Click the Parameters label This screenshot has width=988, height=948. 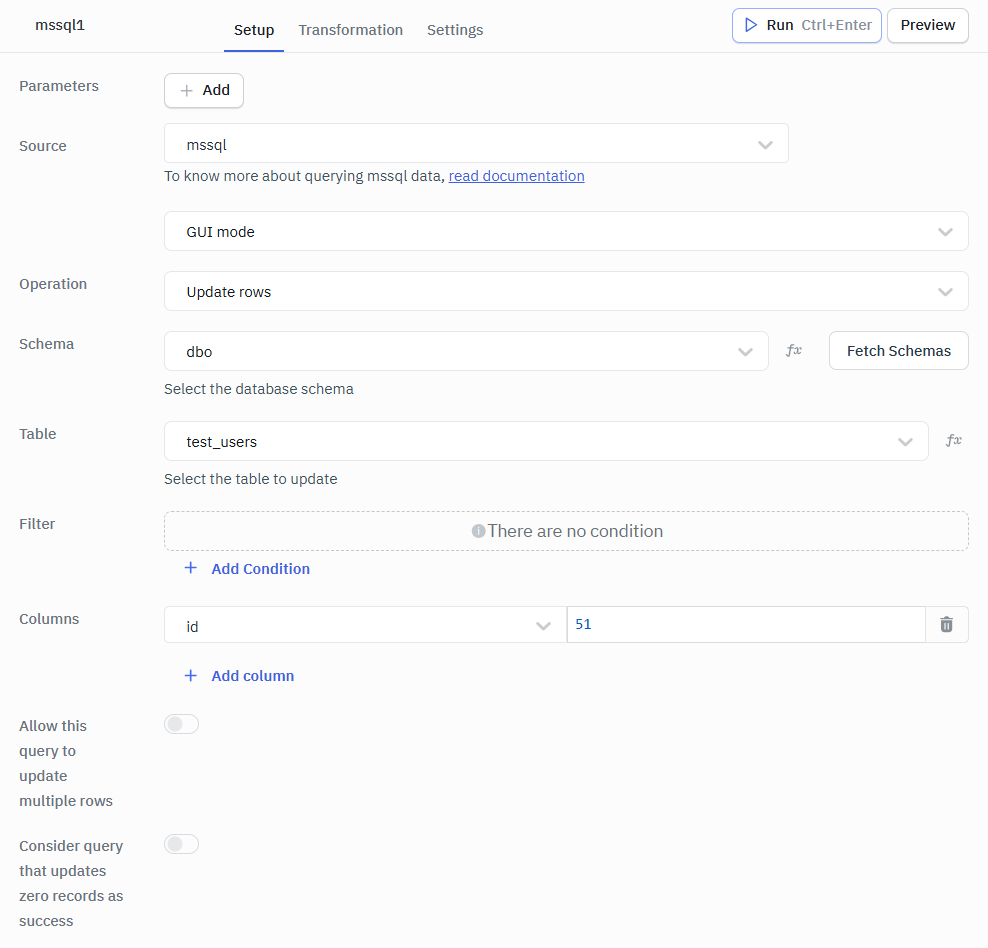pos(59,86)
